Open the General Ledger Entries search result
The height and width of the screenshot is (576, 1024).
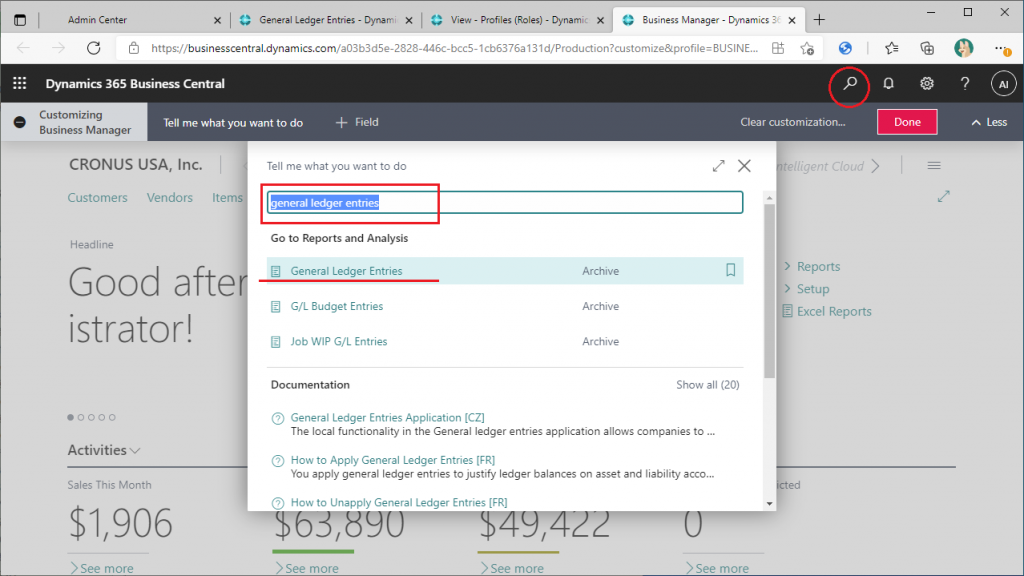(x=346, y=271)
